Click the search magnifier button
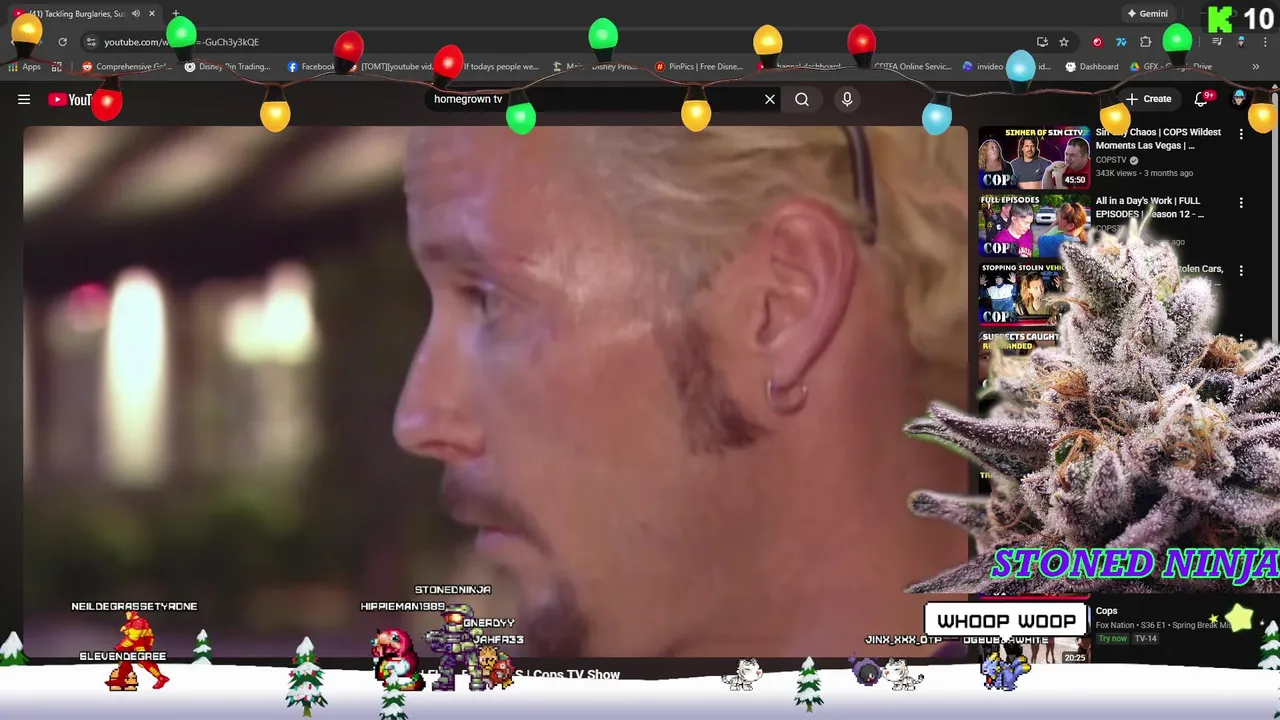The height and width of the screenshot is (720, 1280). pos(802,99)
